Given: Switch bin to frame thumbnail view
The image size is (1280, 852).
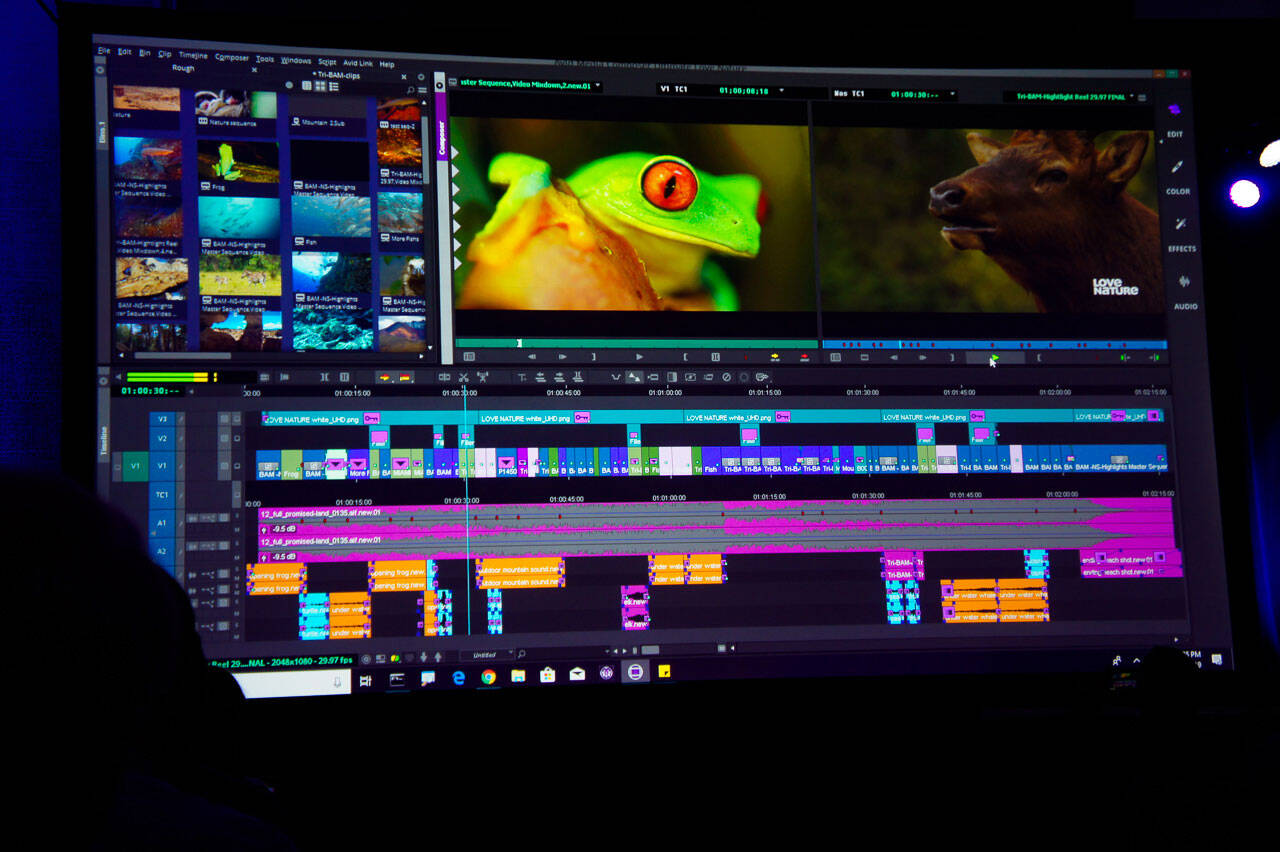Looking at the screenshot, I should pos(319,86).
